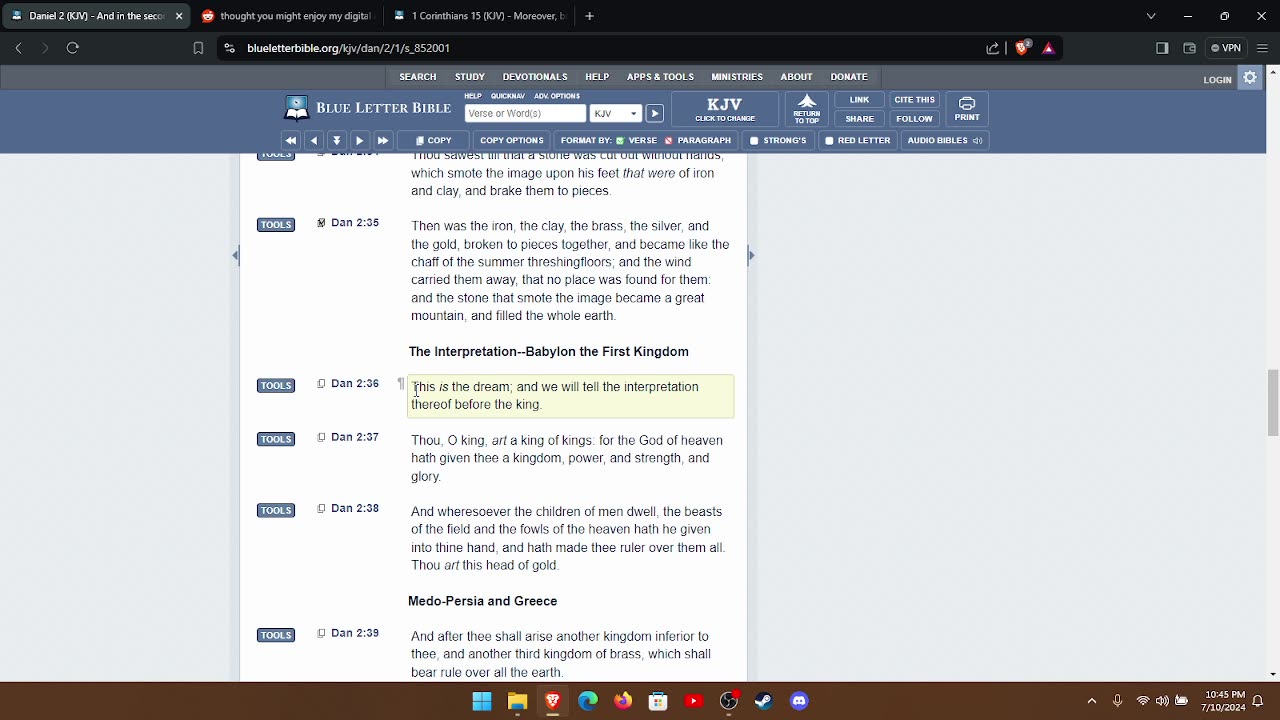Click the Follow button
Image resolution: width=1280 pixels, height=720 pixels.
(914, 119)
